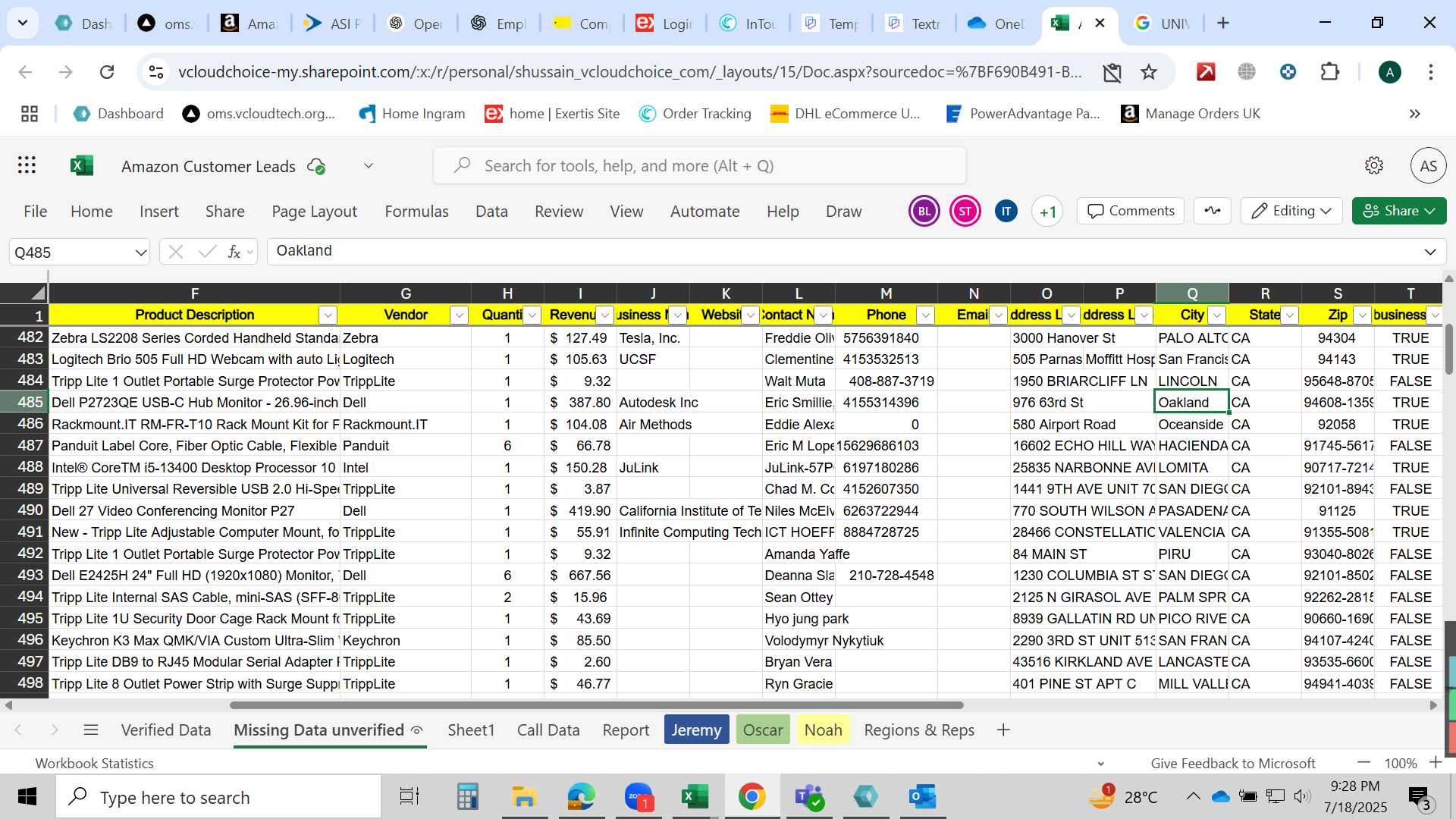The image size is (1456, 819).
Task: Select all cells using the corner triangle
Action: 38,293
